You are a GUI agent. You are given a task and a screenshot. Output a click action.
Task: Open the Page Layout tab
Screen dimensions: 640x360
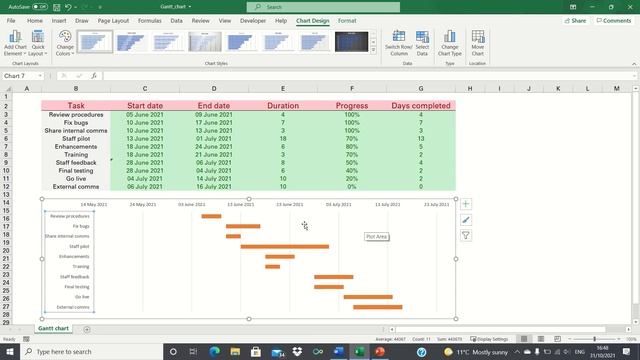pos(113,20)
